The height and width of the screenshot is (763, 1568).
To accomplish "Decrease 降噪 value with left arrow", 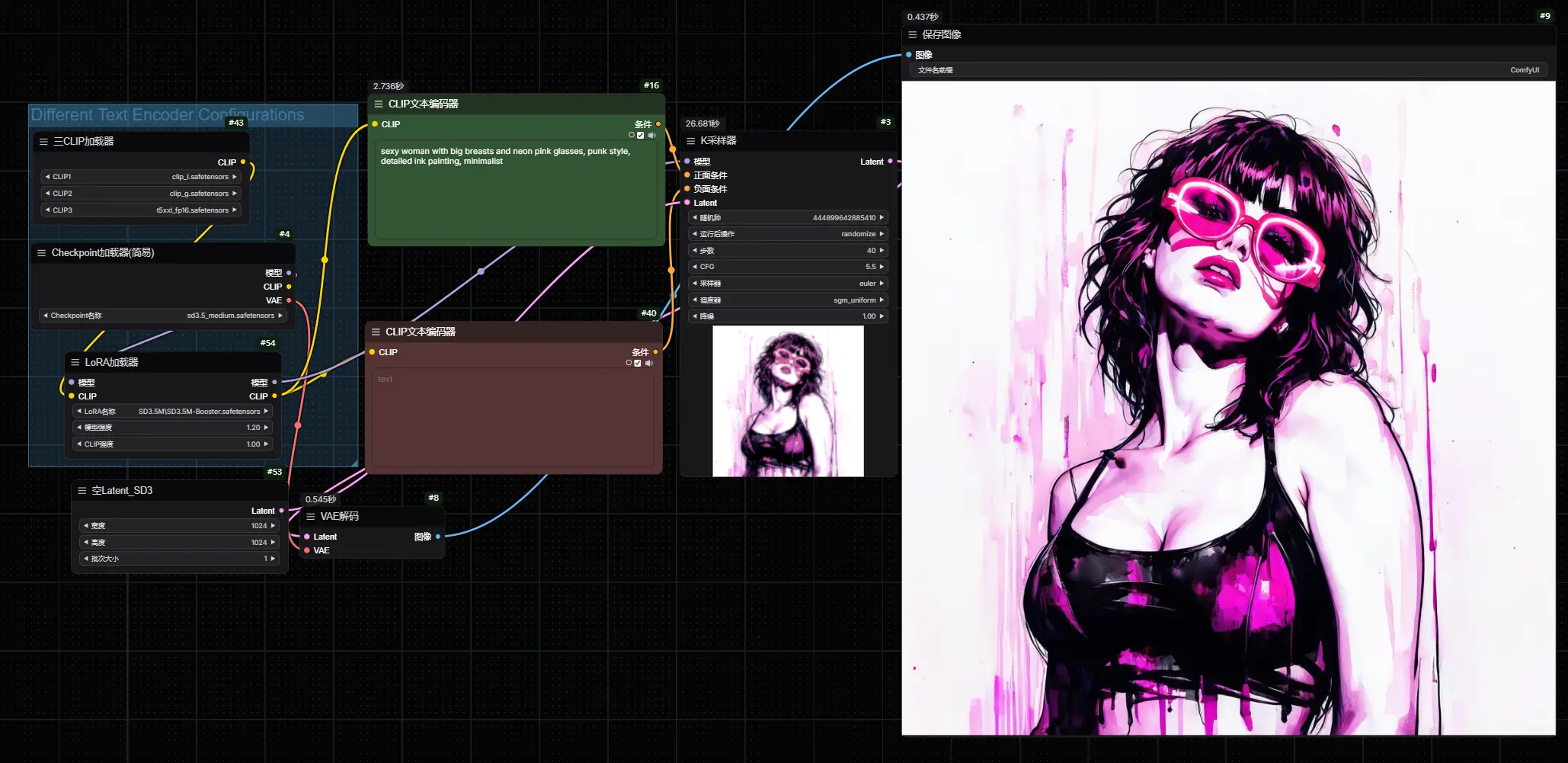I will point(695,316).
